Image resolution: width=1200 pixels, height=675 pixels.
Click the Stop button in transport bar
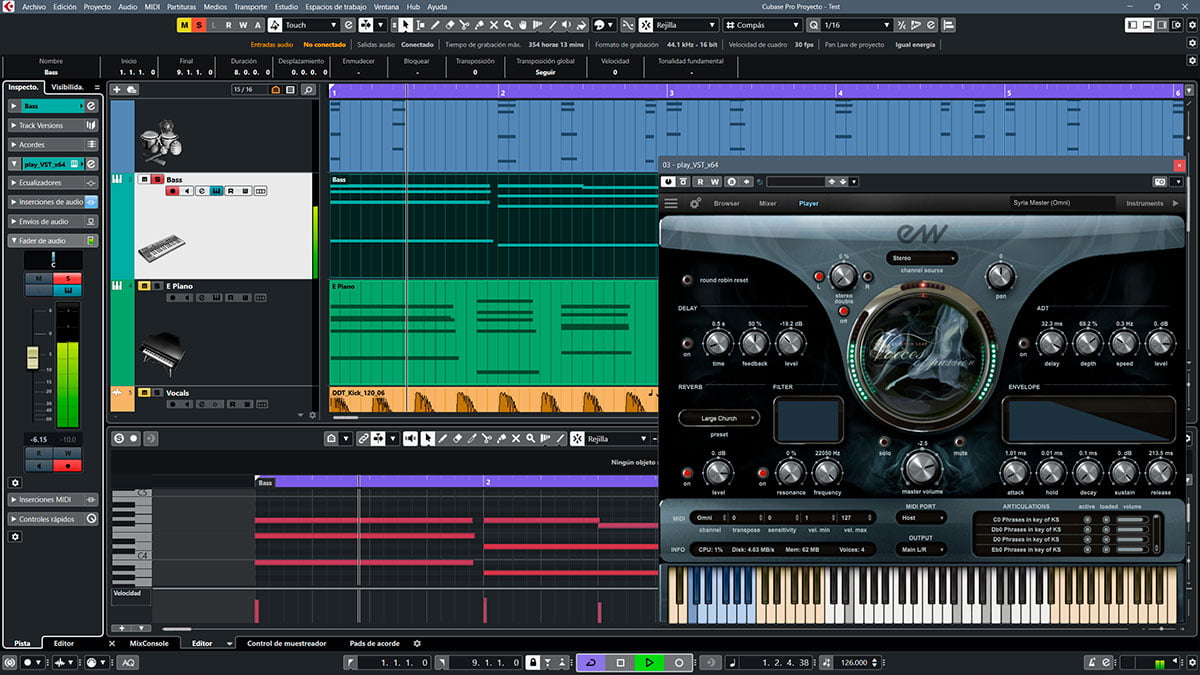(620, 662)
